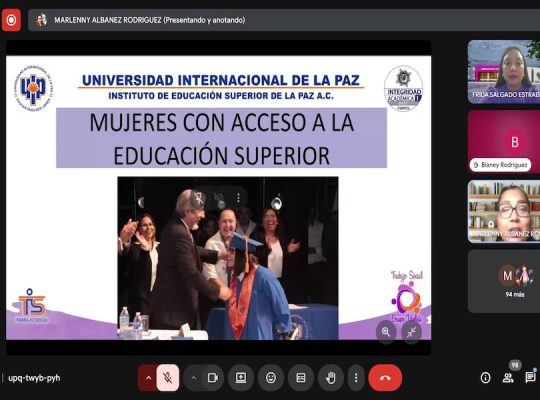Viewport: 540px width, 400px height.
Task: Click the collapse view icon on presentation
Action: pos(411,332)
